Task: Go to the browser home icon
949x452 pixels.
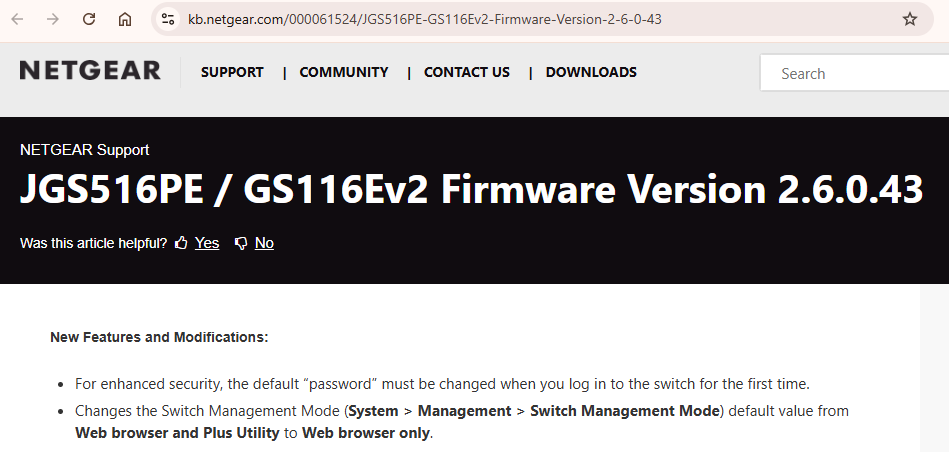Action: 125,19
